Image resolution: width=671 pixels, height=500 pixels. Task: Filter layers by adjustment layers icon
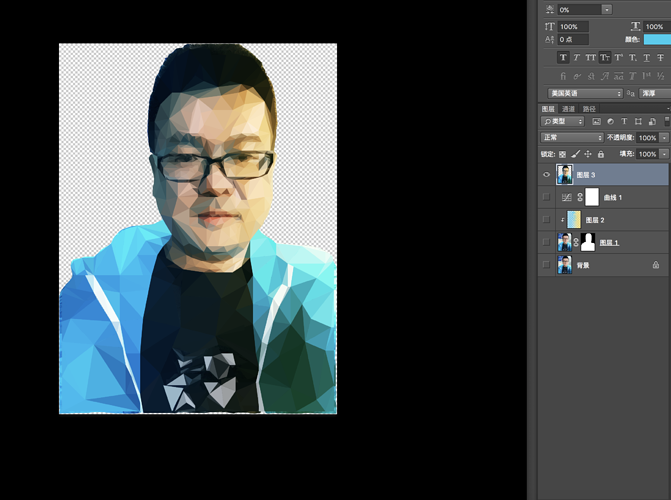click(x=611, y=122)
